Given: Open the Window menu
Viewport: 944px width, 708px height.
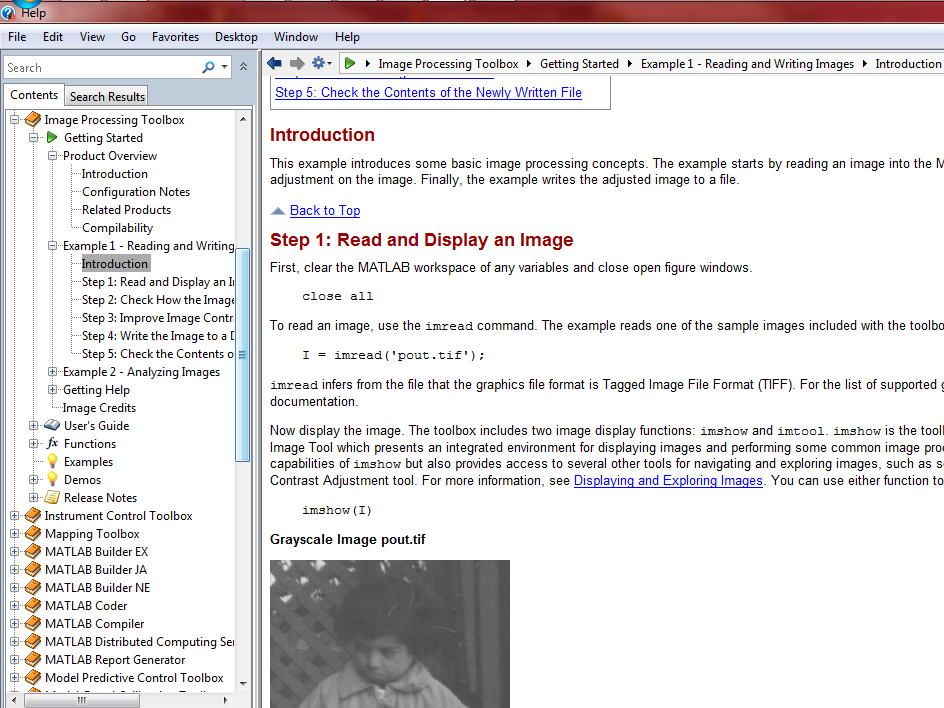Looking at the screenshot, I should (x=296, y=37).
